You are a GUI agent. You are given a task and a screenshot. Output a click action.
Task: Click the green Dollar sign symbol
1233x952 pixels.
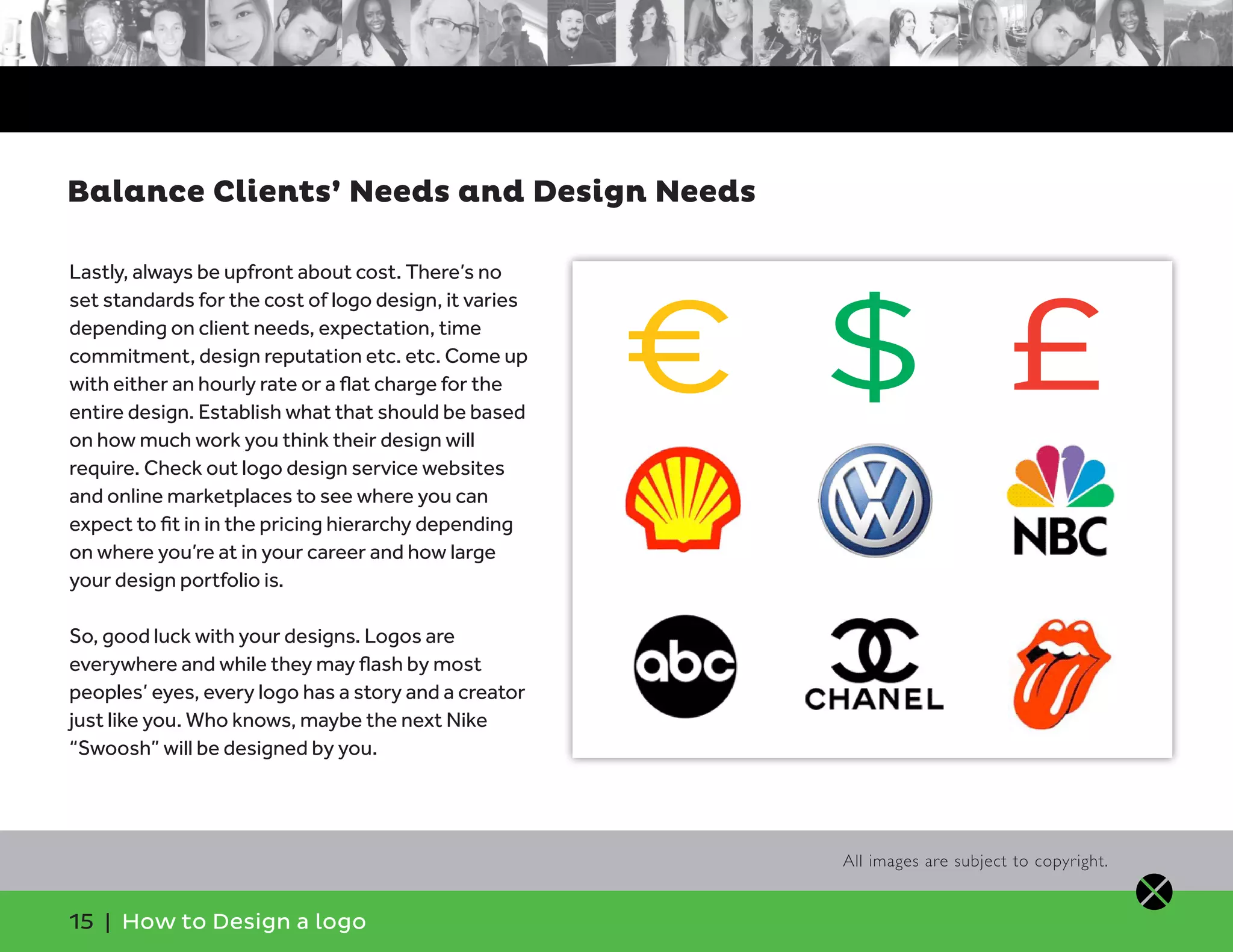pyautogui.click(x=874, y=347)
